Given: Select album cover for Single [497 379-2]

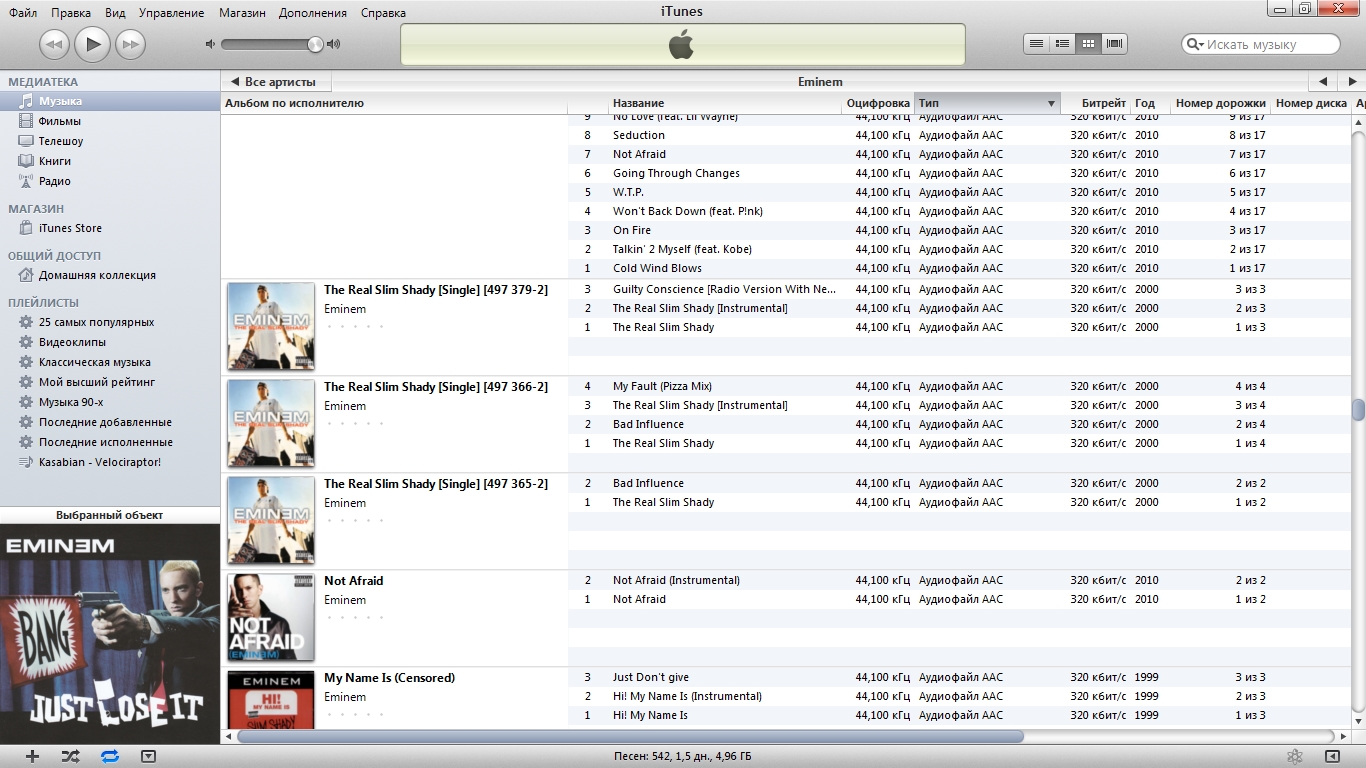Looking at the screenshot, I should tap(271, 326).
